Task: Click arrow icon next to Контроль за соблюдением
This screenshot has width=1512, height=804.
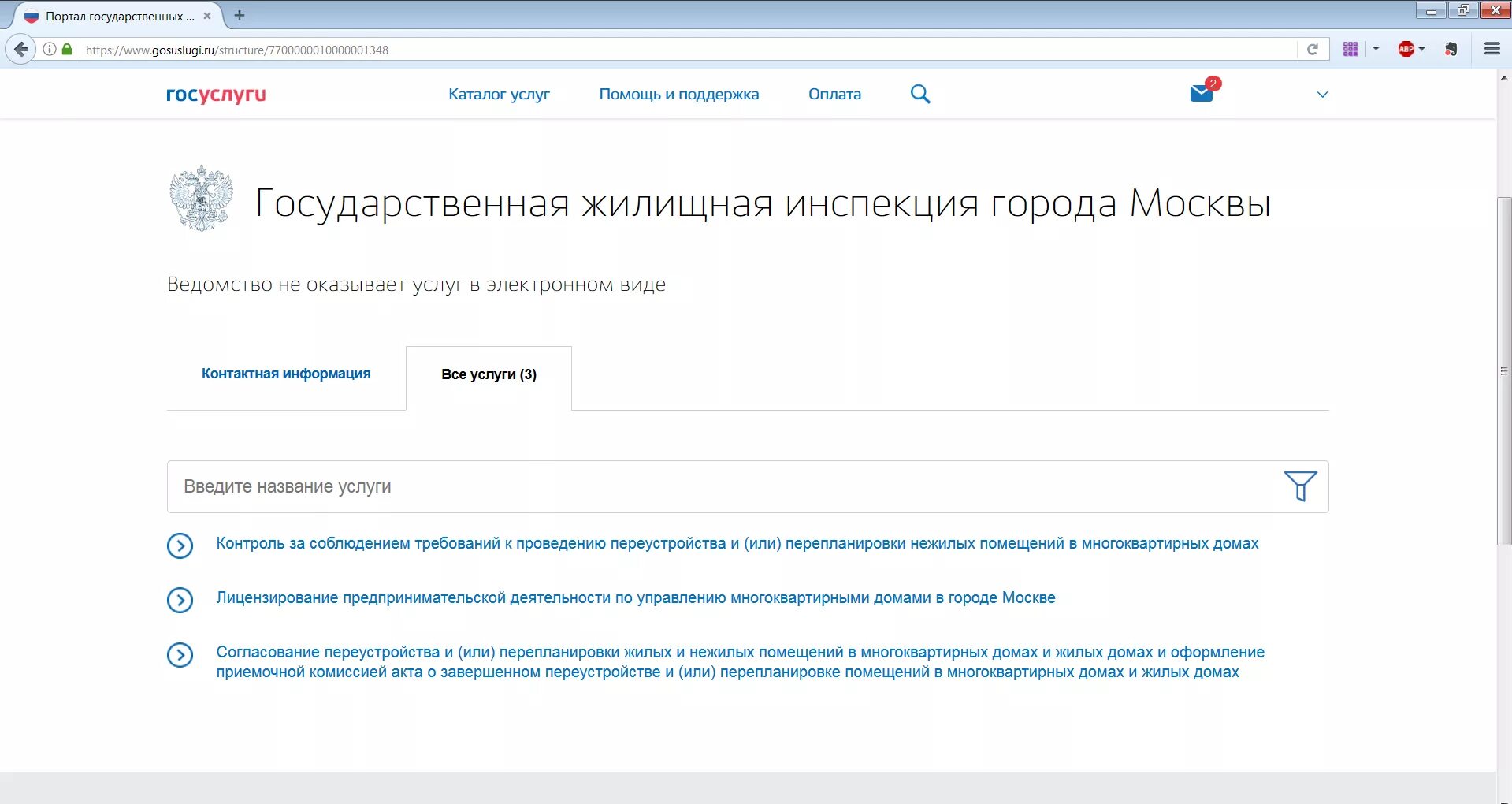Action: pyautogui.click(x=180, y=545)
